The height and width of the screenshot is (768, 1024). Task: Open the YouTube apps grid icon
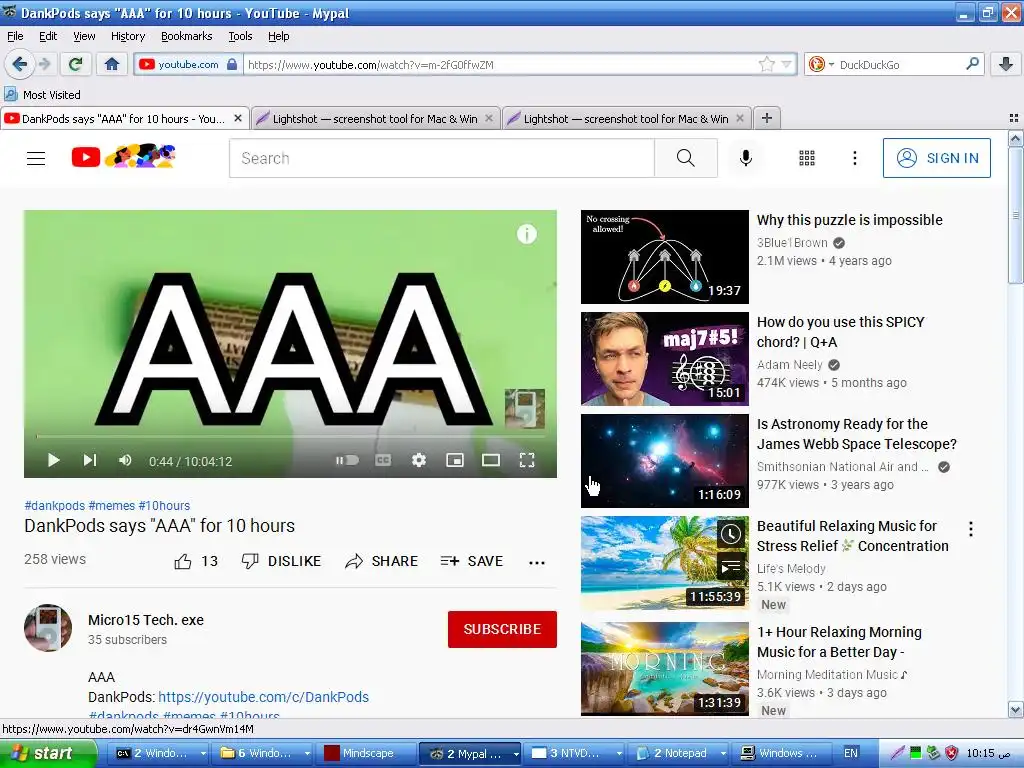807,158
